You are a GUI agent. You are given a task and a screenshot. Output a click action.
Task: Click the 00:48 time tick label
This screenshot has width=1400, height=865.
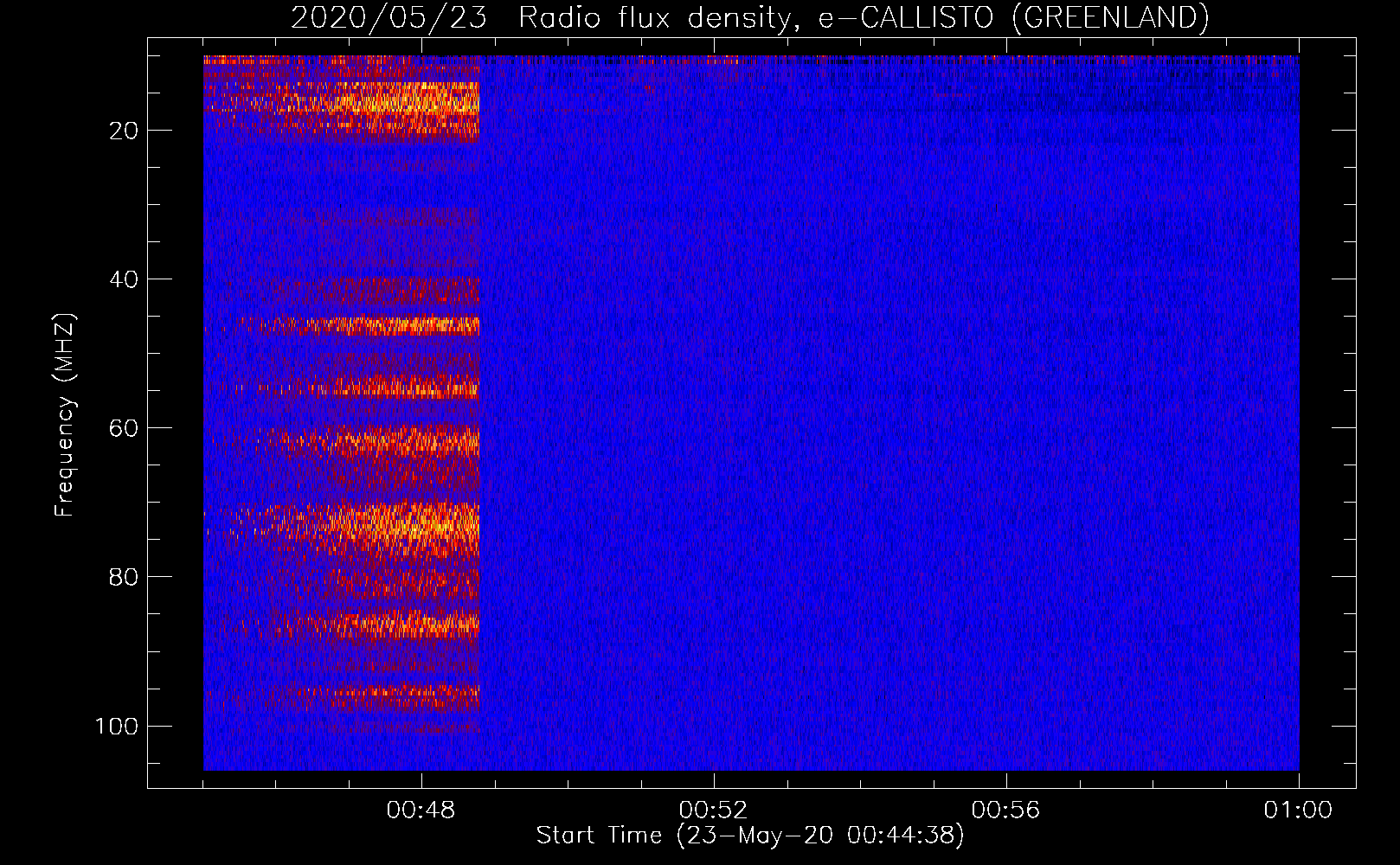click(x=421, y=811)
